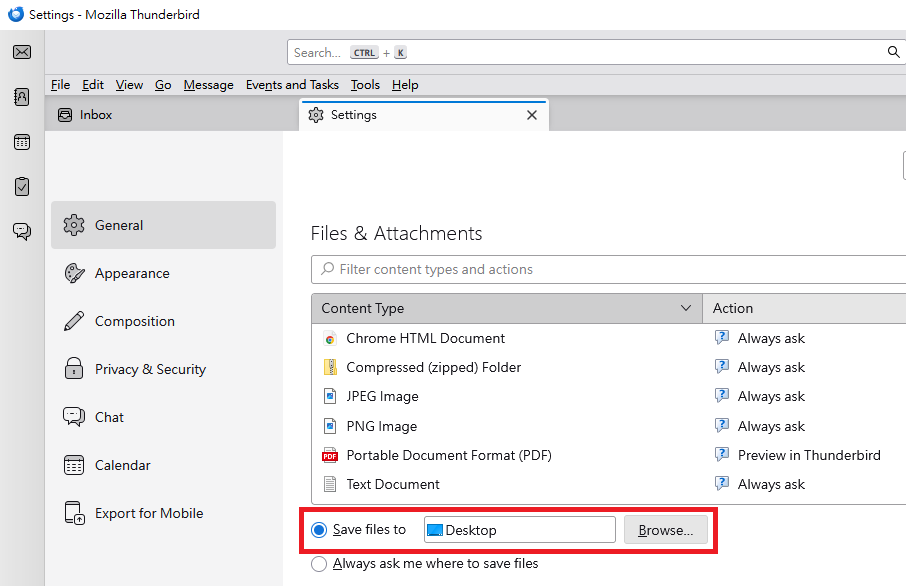Click the Filter content types field
906x586 pixels.
610,269
